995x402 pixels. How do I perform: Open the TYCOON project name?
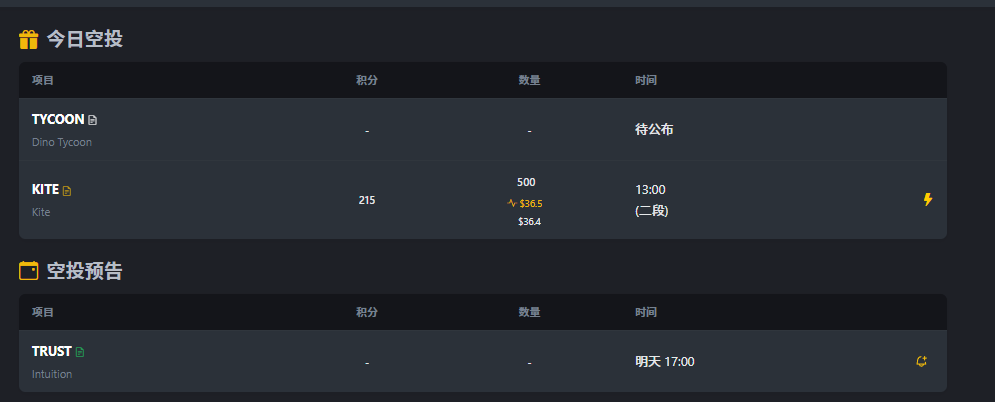click(58, 119)
